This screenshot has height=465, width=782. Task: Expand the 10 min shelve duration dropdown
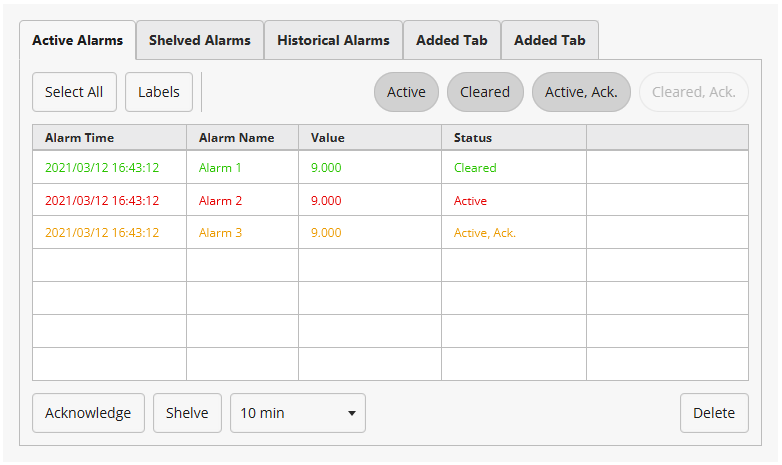pyautogui.click(x=298, y=413)
